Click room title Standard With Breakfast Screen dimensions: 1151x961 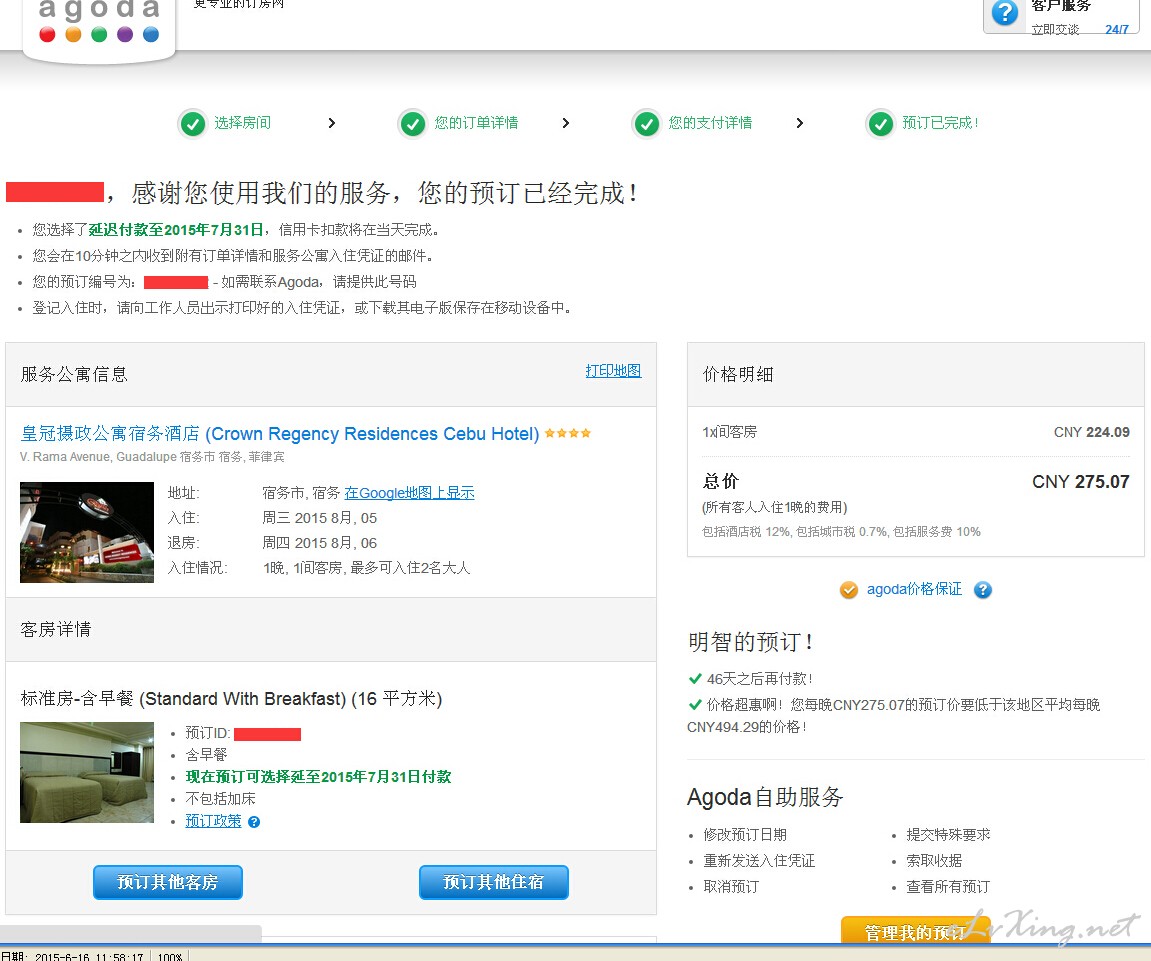pos(231,698)
